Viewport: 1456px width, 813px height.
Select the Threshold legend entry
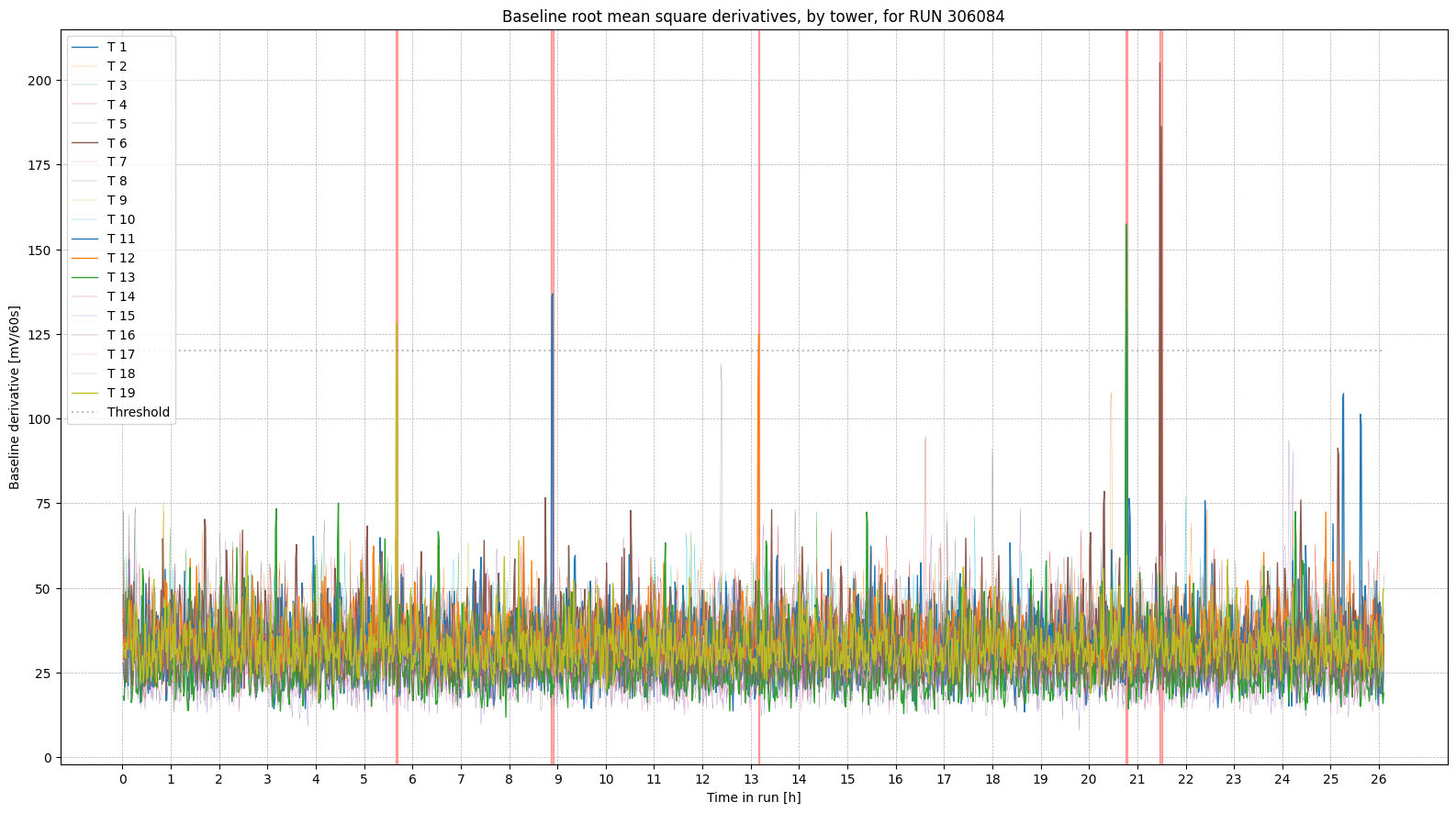coord(138,412)
